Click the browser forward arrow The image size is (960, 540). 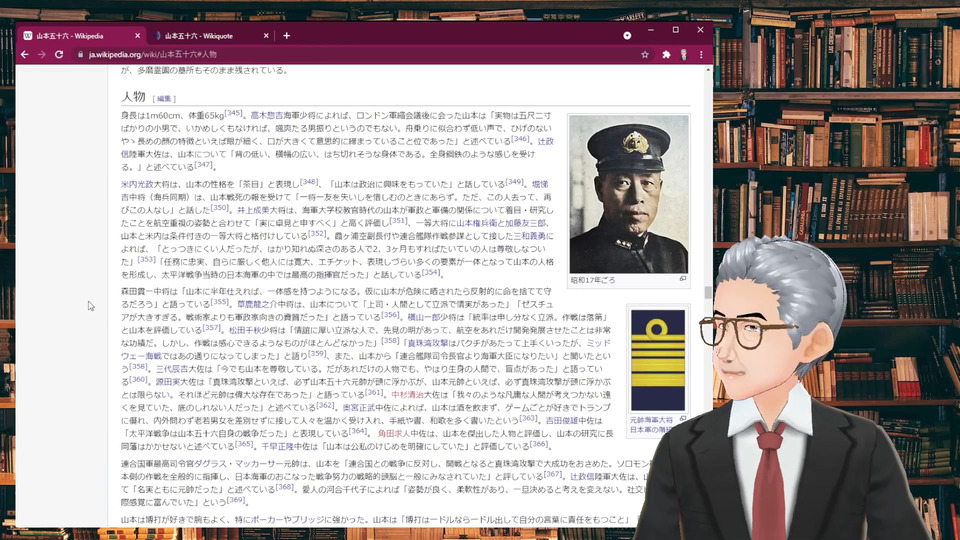42,54
